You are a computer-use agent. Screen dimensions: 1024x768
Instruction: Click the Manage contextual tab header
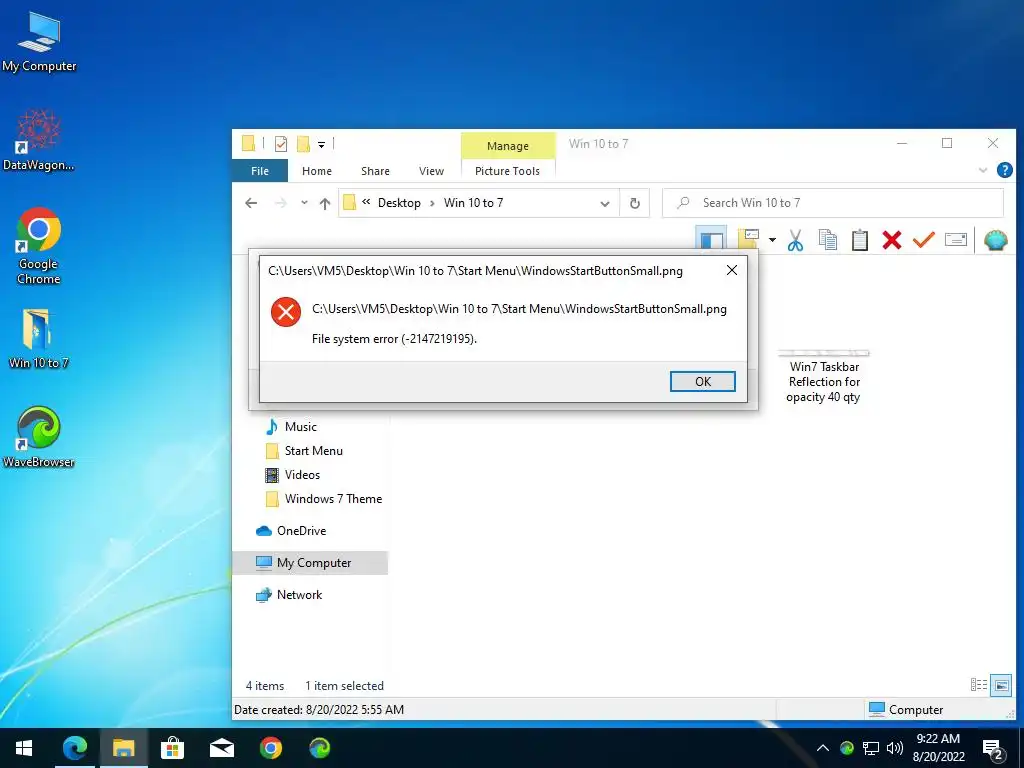point(508,146)
